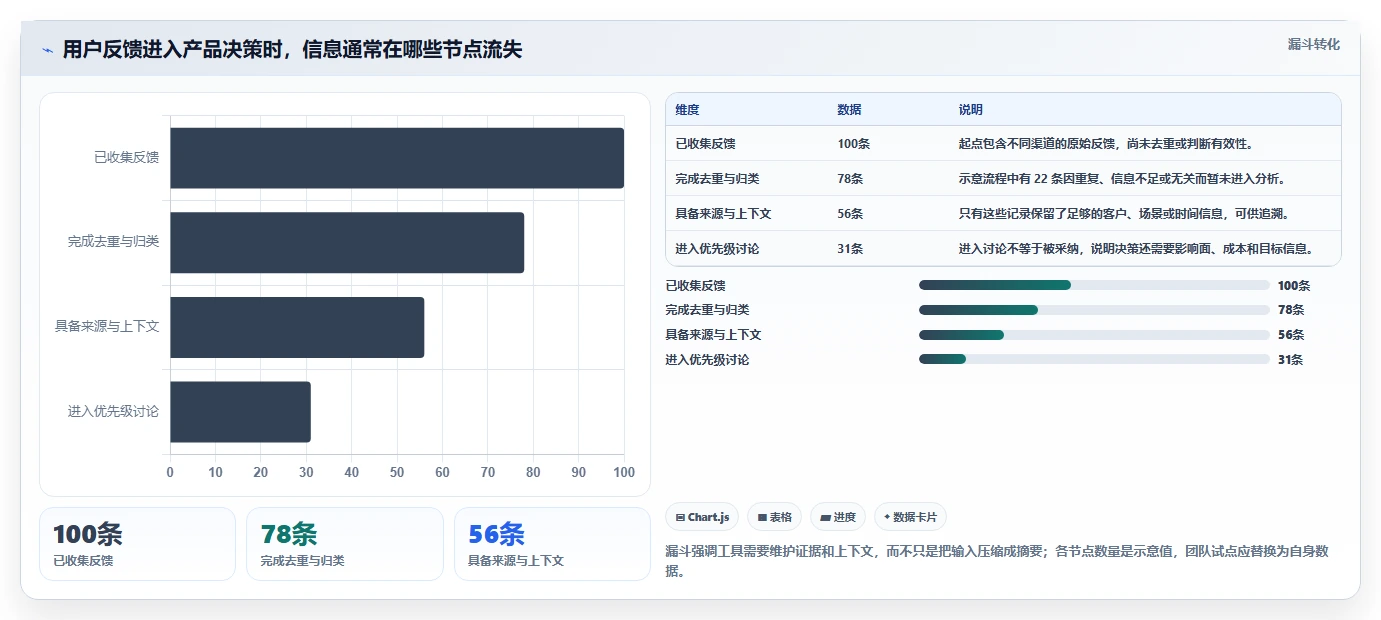Click the 31条 value beside the progress bar

(1291, 360)
